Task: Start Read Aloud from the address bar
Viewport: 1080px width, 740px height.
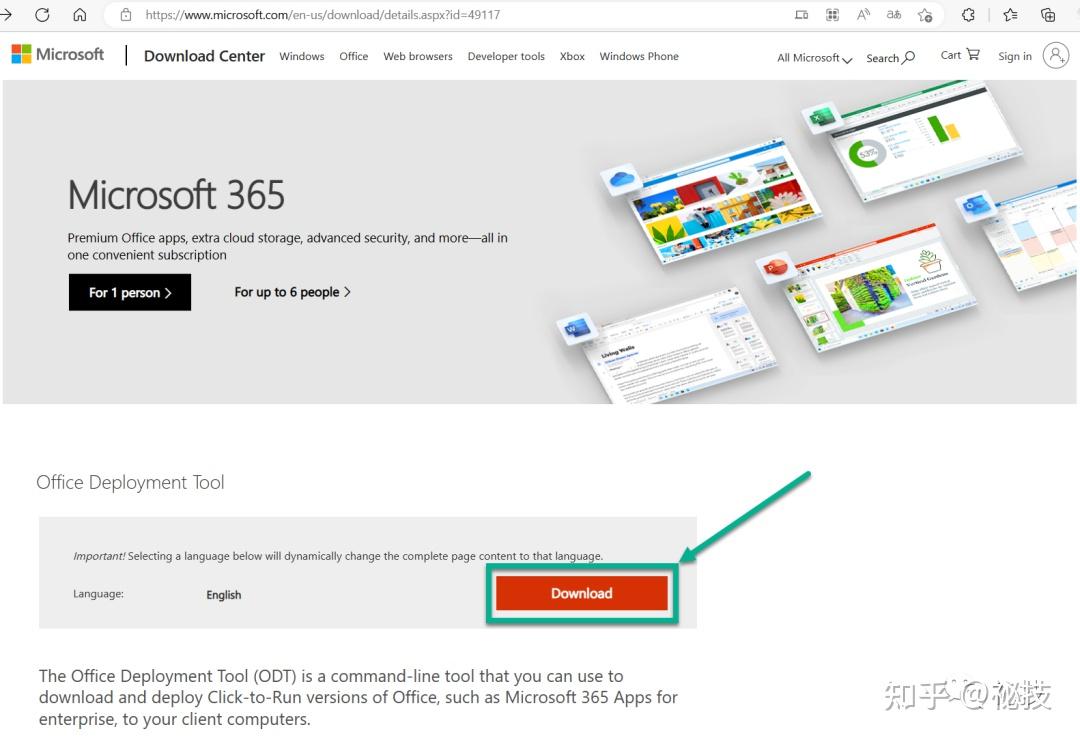Action: click(x=863, y=14)
